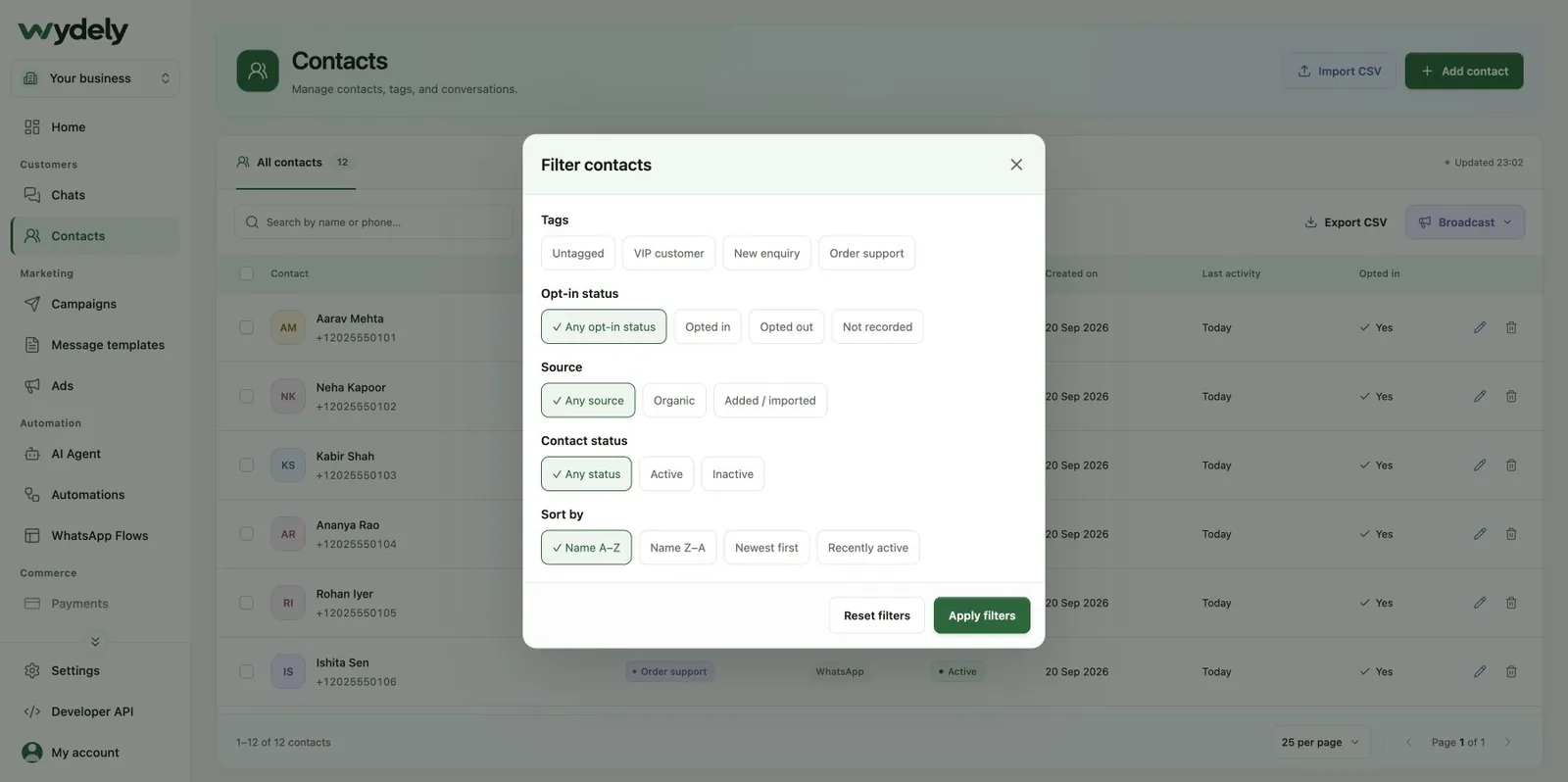Viewport: 1568px width, 782px height.
Task: Export contacts to CSV
Action: [1346, 222]
